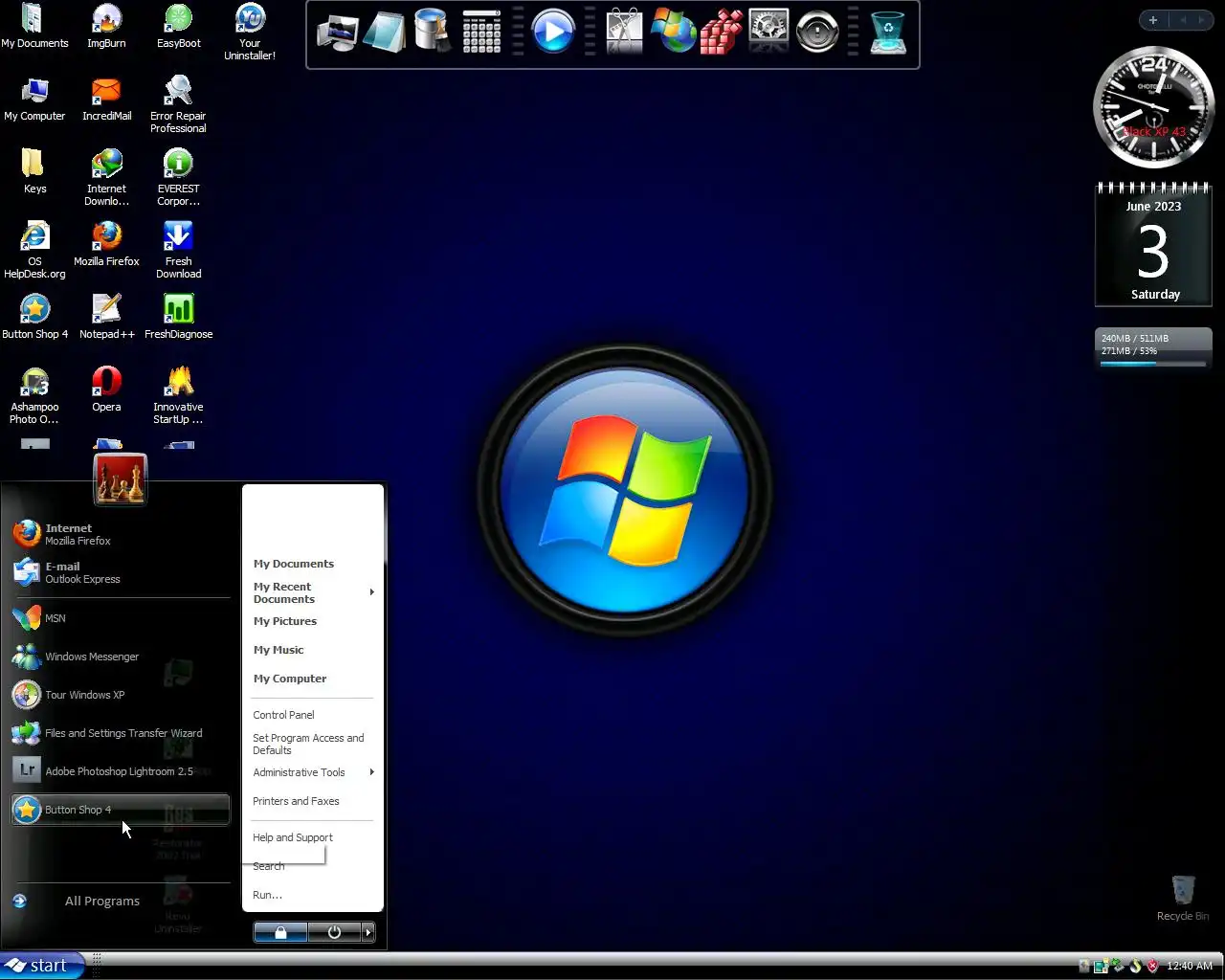Viewport: 1225px width, 980px height.
Task: Open shutdown options arrow in start menu
Action: point(368,932)
